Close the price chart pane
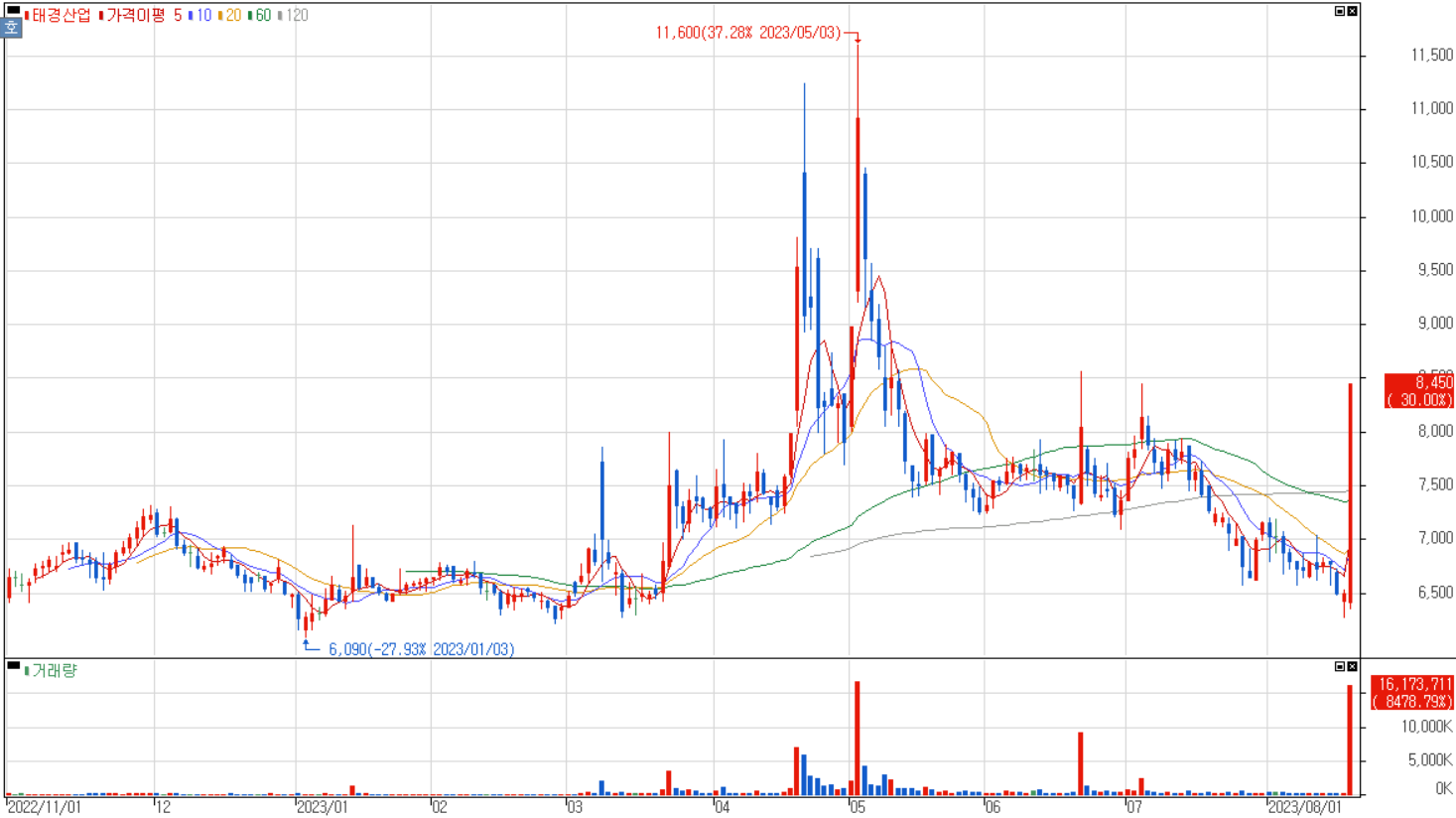The image size is (1456, 818). coord(1352,11)
